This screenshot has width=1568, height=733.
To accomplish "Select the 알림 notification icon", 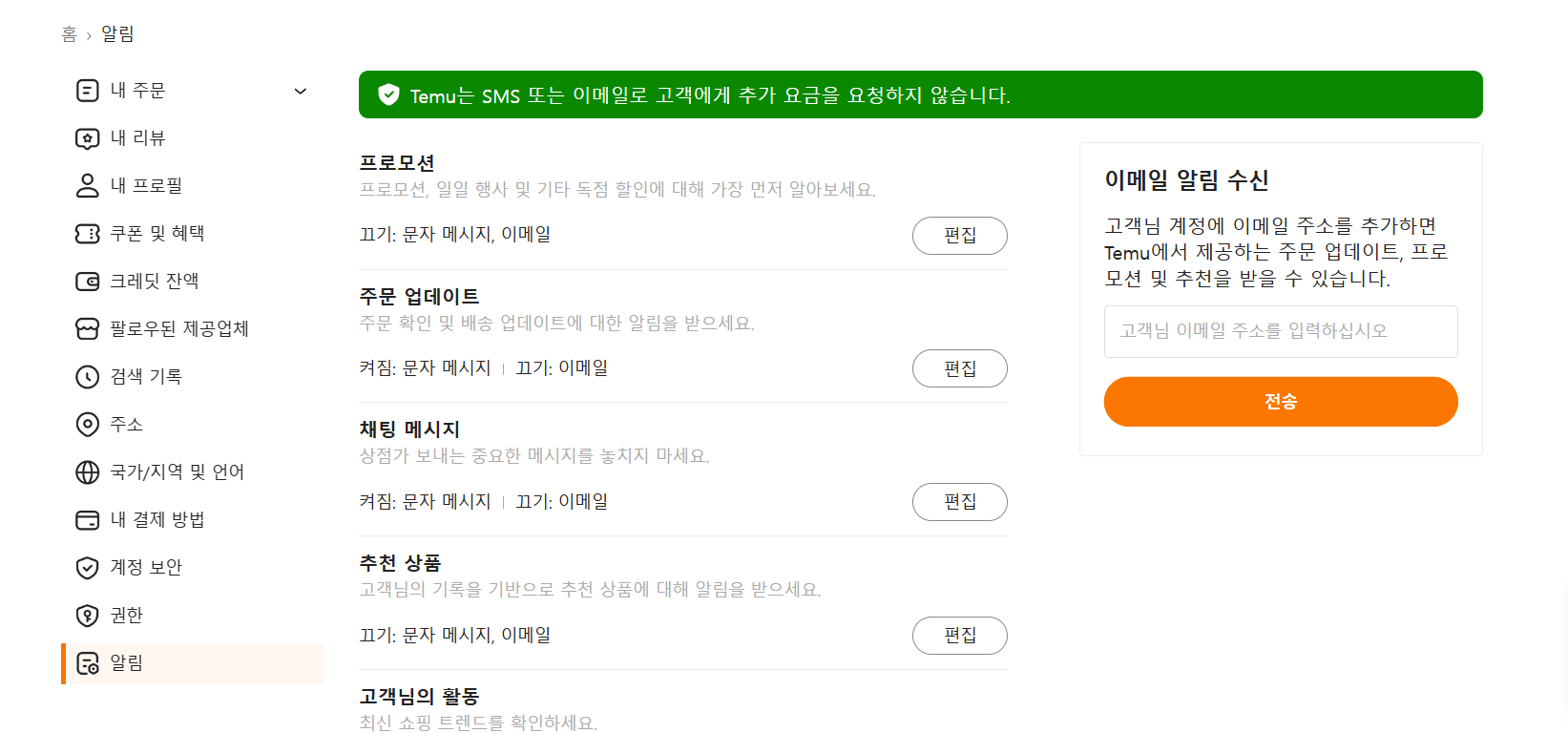I will click(x=87, y=664).
